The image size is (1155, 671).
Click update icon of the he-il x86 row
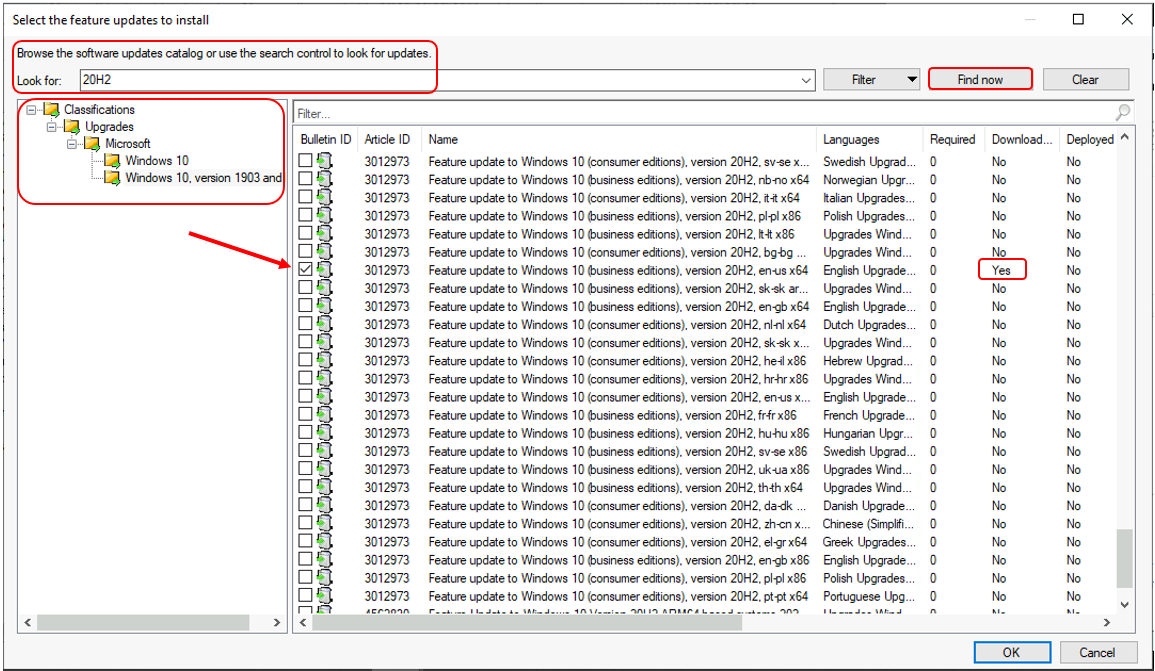324,361
